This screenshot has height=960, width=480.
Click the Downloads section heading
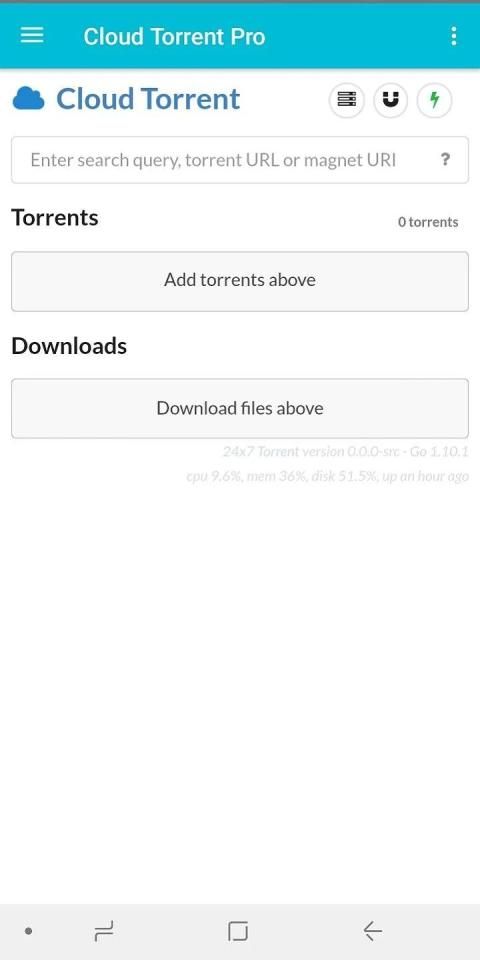(69, 346)
